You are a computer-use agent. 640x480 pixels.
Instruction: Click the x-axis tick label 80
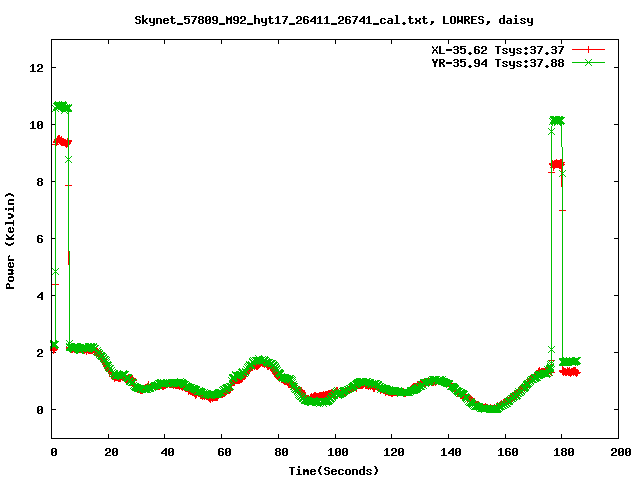click(281, 452)
